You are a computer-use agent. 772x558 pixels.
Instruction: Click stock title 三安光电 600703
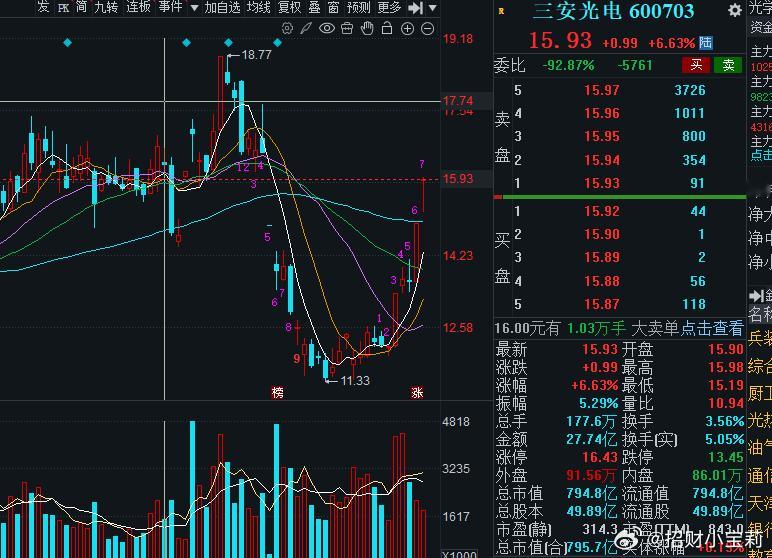(x=613, y=11)
